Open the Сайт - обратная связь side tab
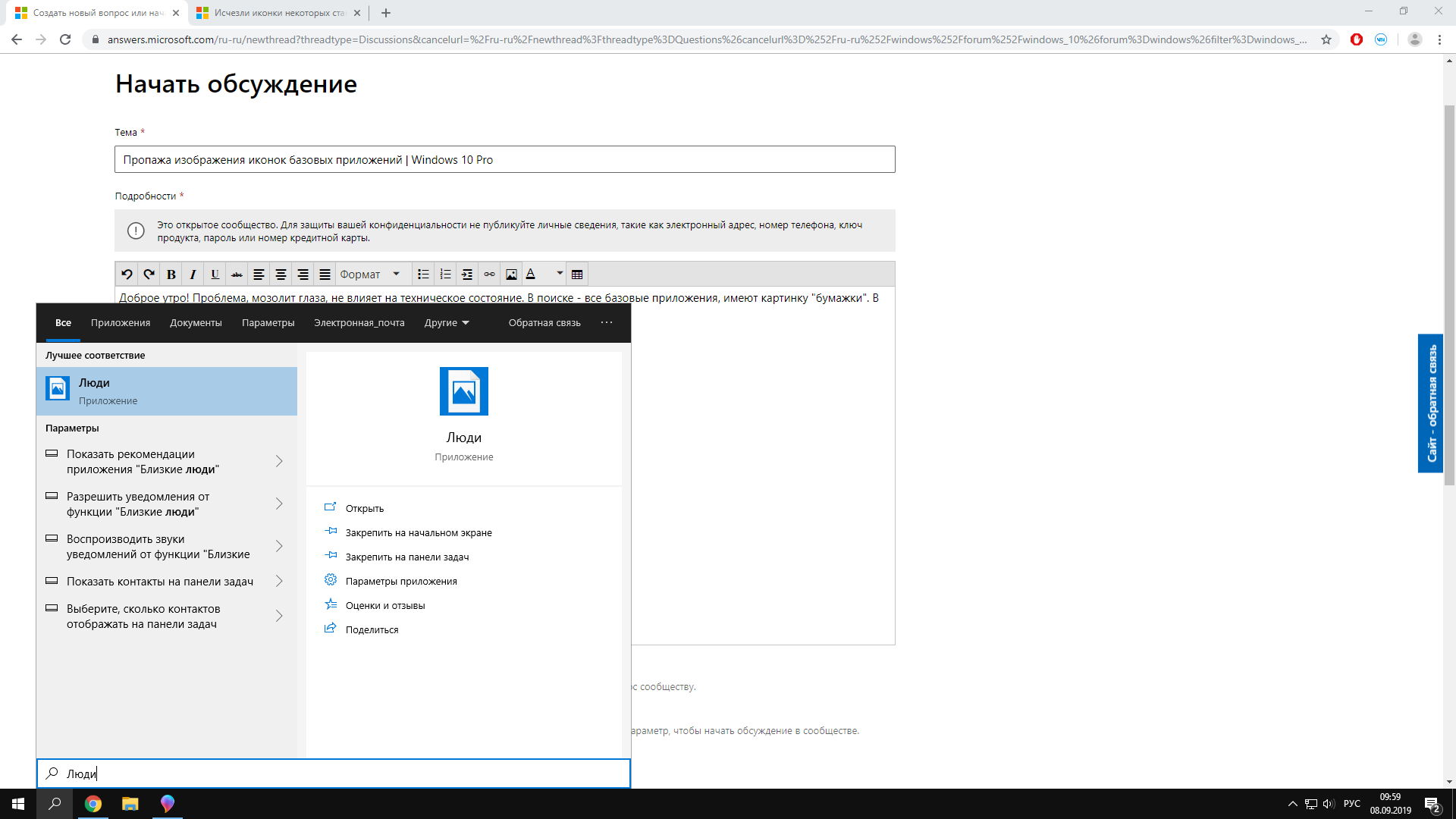 (1430, 403)
